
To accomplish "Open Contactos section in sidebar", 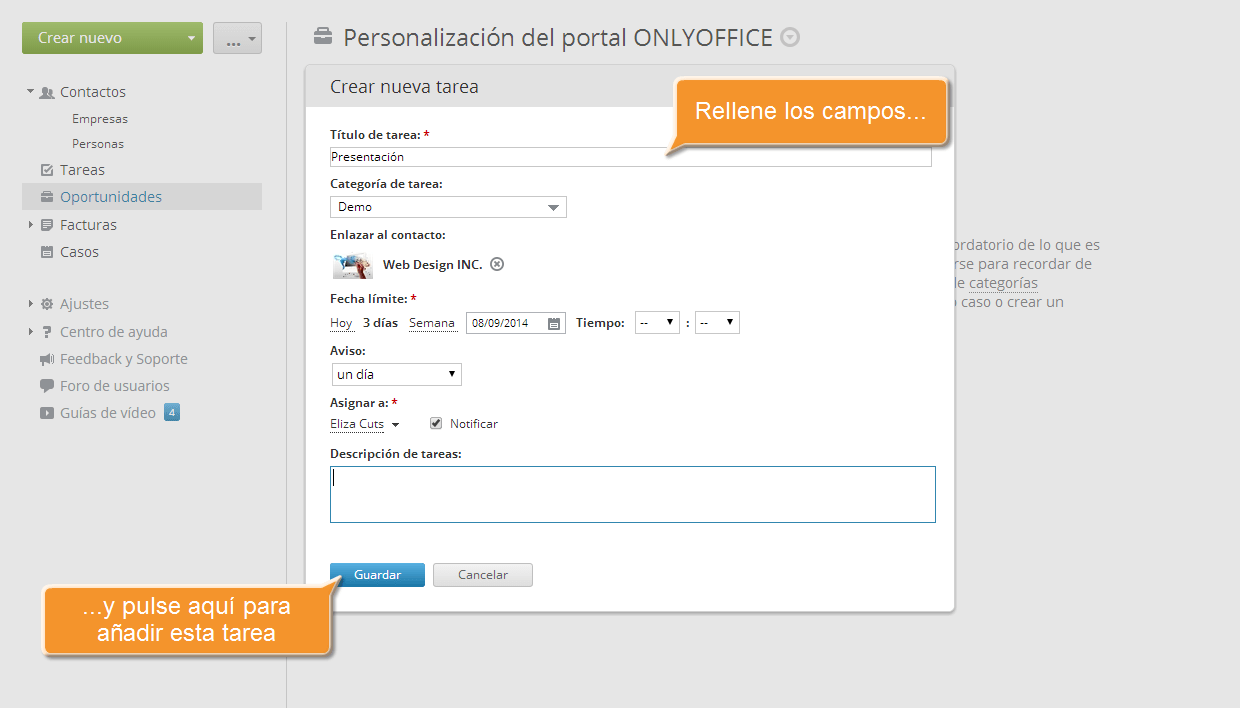I will 93,92.
